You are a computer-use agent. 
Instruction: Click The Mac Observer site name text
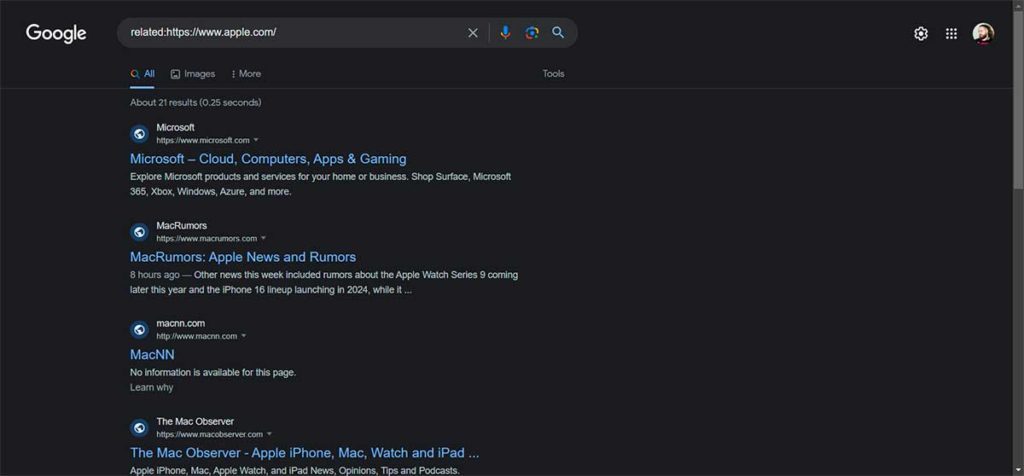click(195, 421)
